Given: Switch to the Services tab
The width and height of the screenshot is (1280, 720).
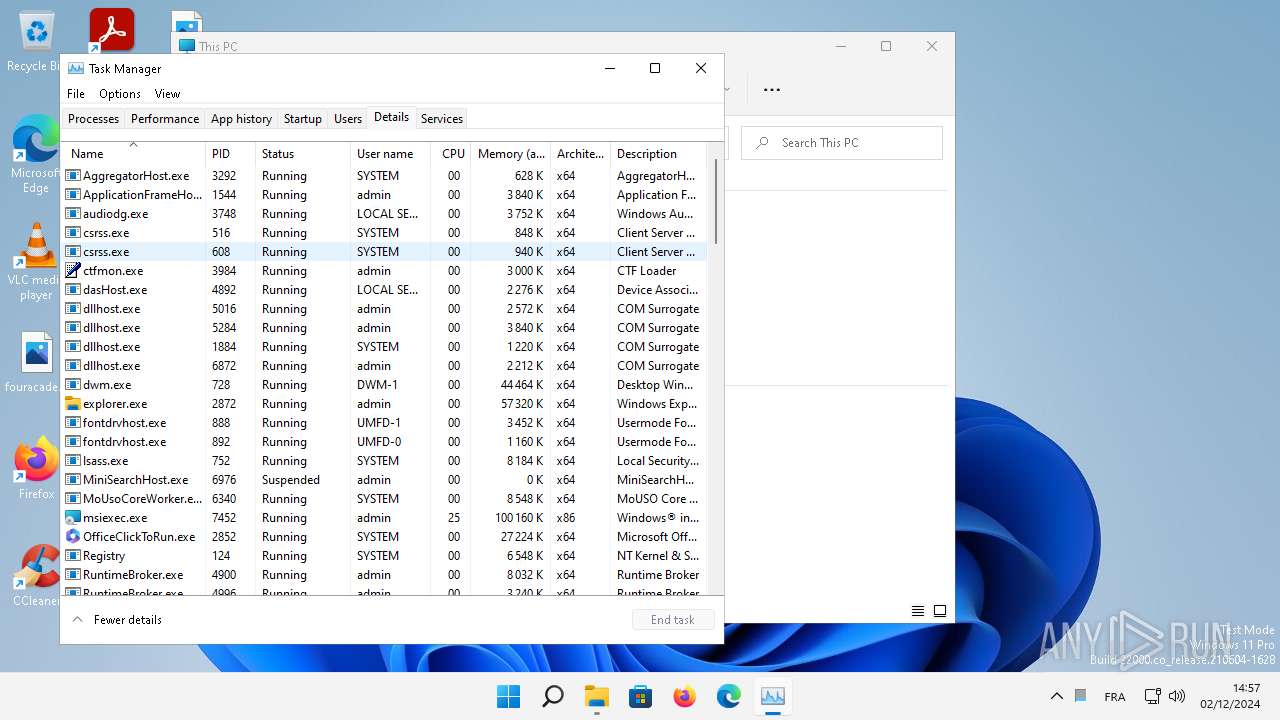Looking at the screenshot, I should pyautogui.click(x=442, y=119).
